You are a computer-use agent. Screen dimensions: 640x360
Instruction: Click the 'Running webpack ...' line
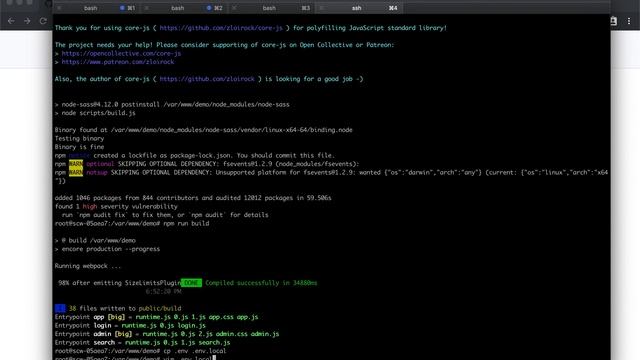click(88, 266)
